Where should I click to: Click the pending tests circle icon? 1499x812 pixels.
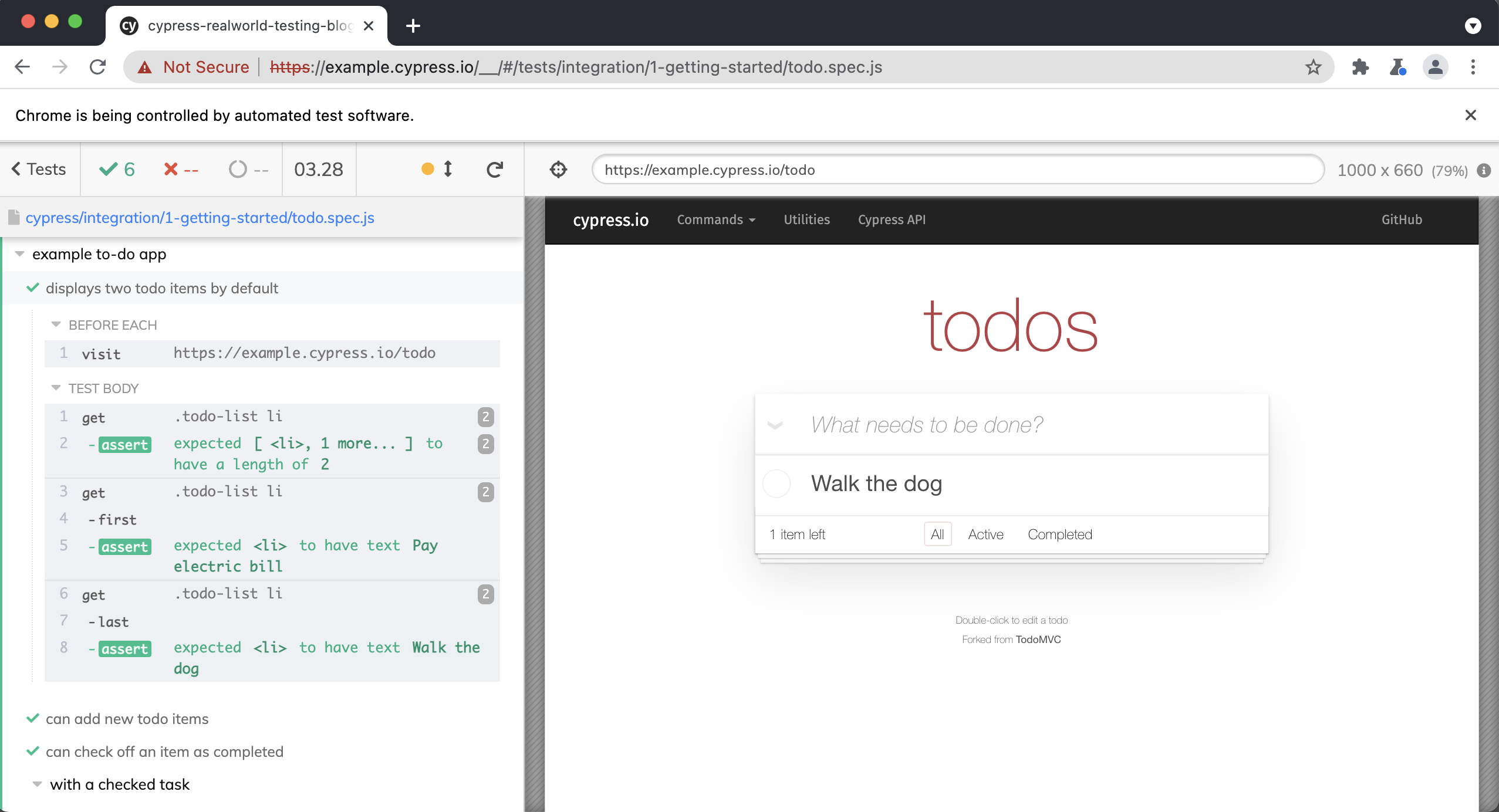click(x=238, y=169)
